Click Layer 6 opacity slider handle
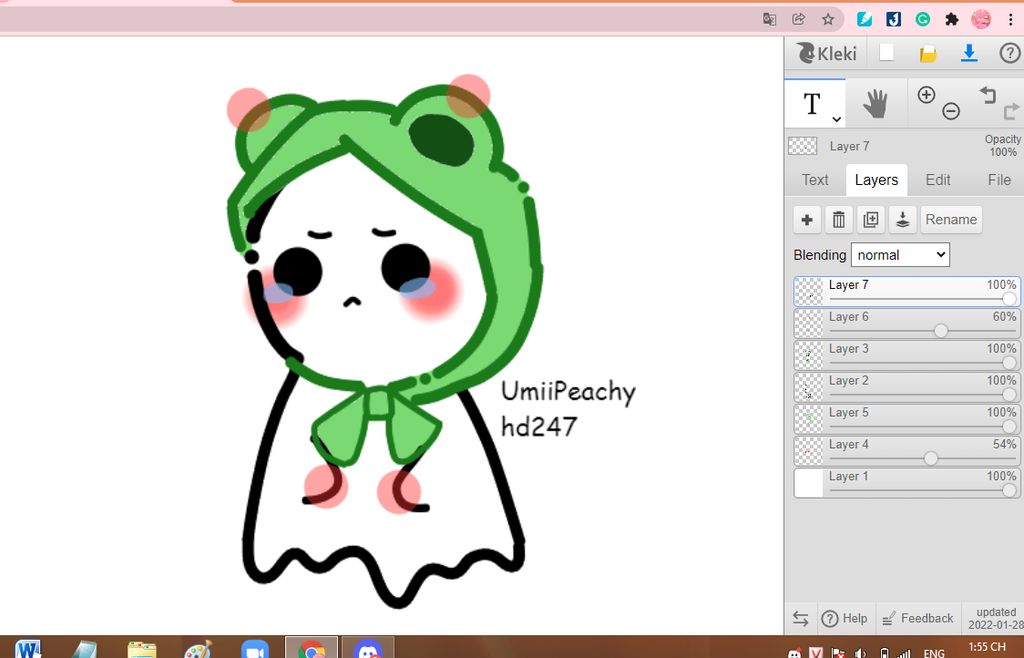Image resolution: width=1024 pixels, height=658 pixels. coord(940,331)
